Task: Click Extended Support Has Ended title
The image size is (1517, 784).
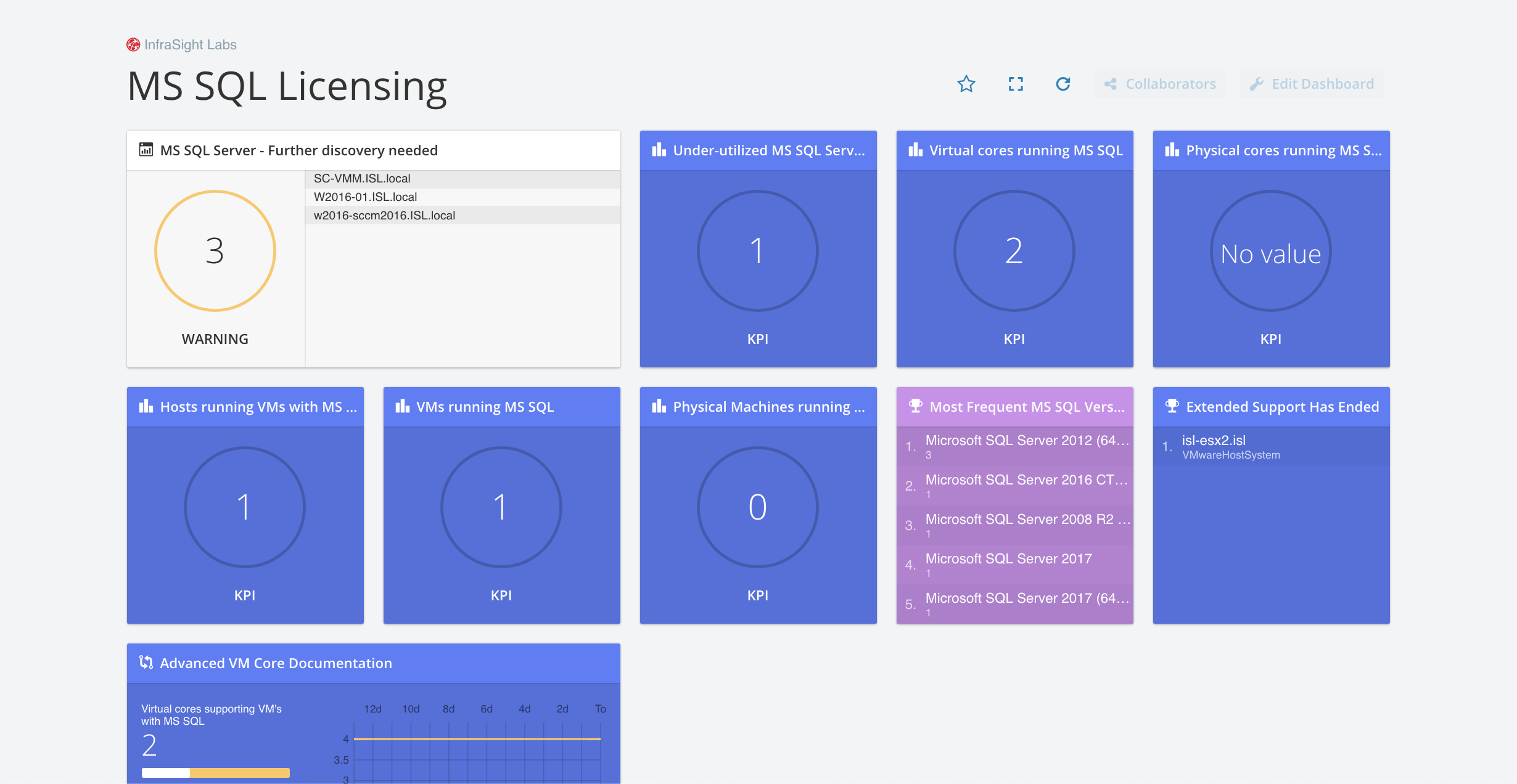Action: pos(1283,407)
